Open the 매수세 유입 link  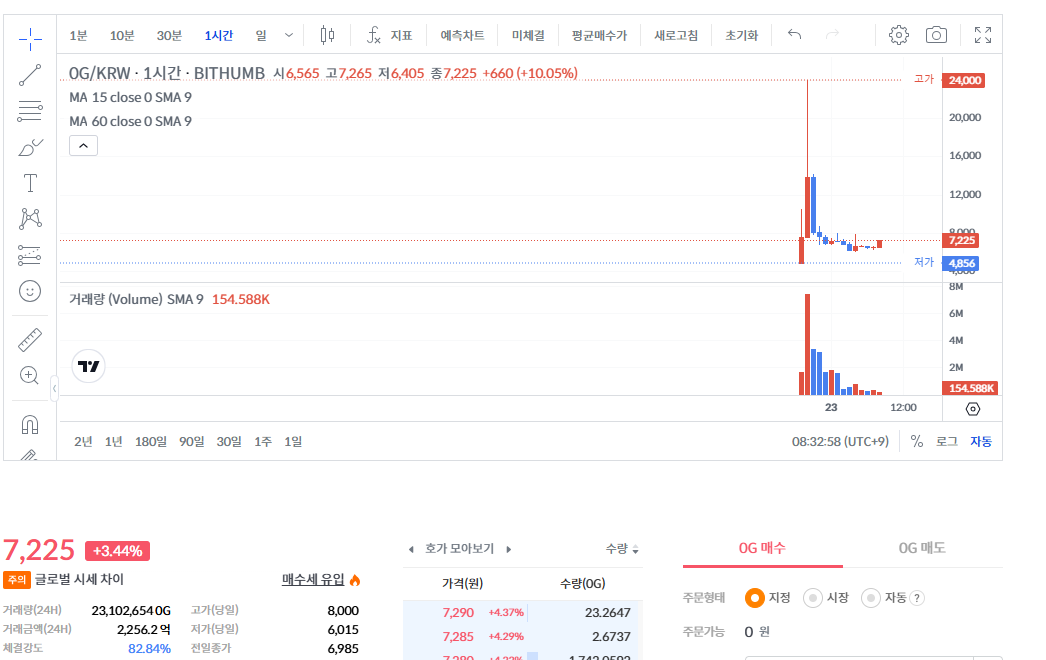pos(313,579)
